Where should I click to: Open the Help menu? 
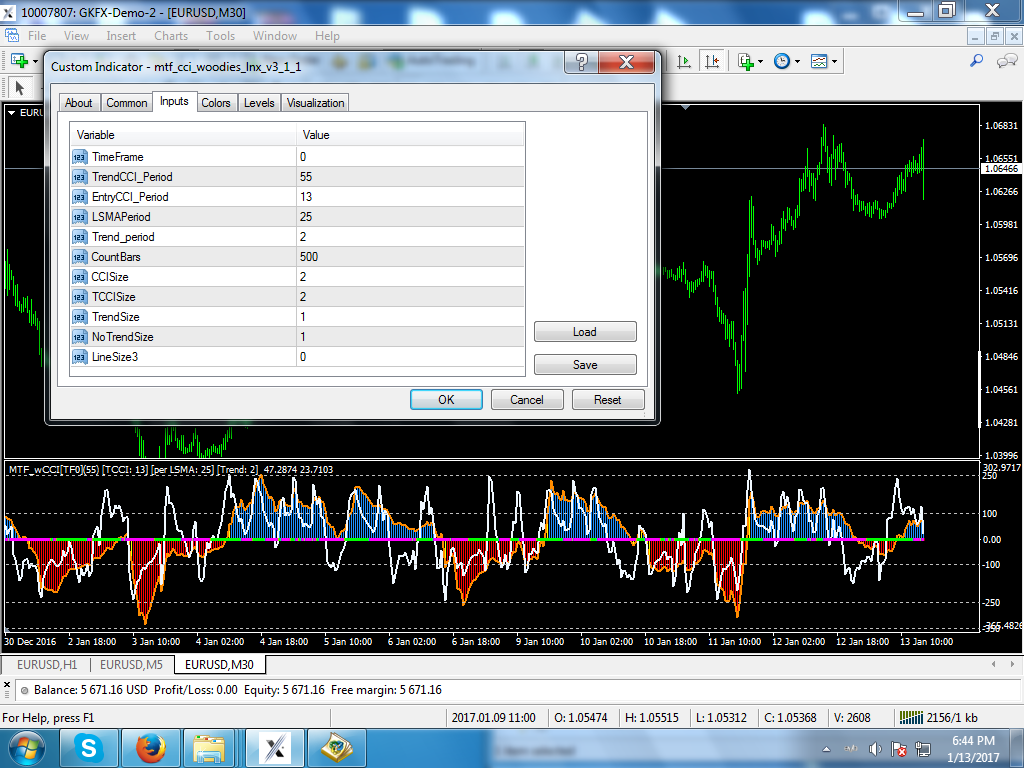tap(327, 36)
